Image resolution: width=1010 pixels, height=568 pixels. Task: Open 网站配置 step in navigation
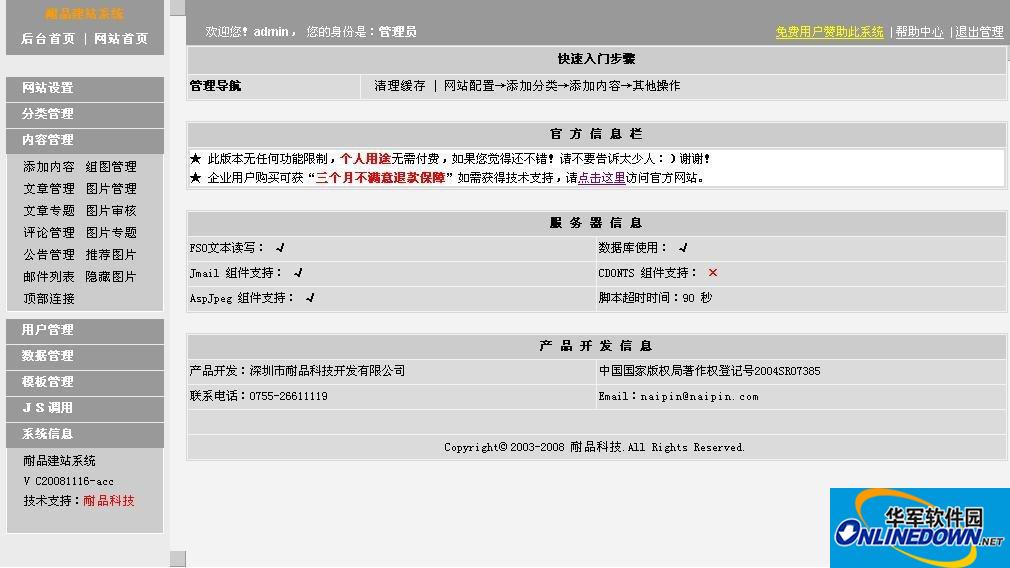[469, 86]
